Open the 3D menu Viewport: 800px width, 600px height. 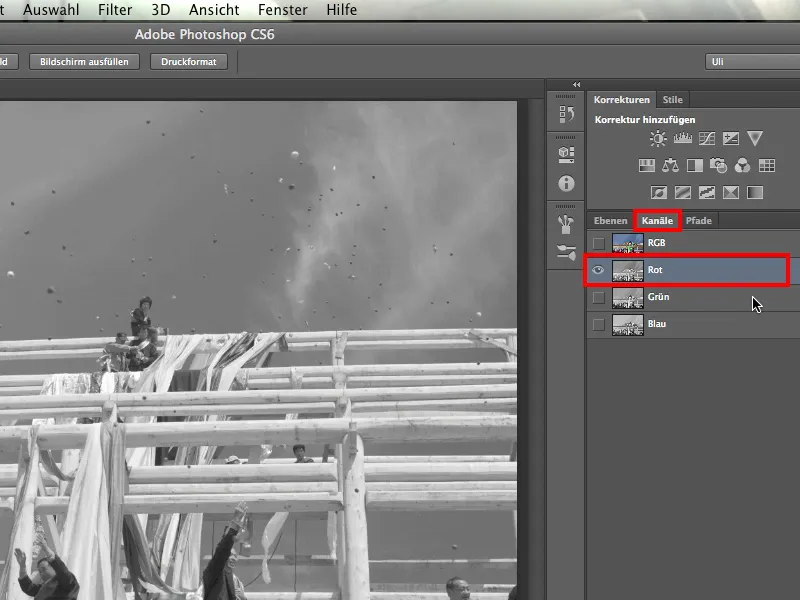[161, 10]
